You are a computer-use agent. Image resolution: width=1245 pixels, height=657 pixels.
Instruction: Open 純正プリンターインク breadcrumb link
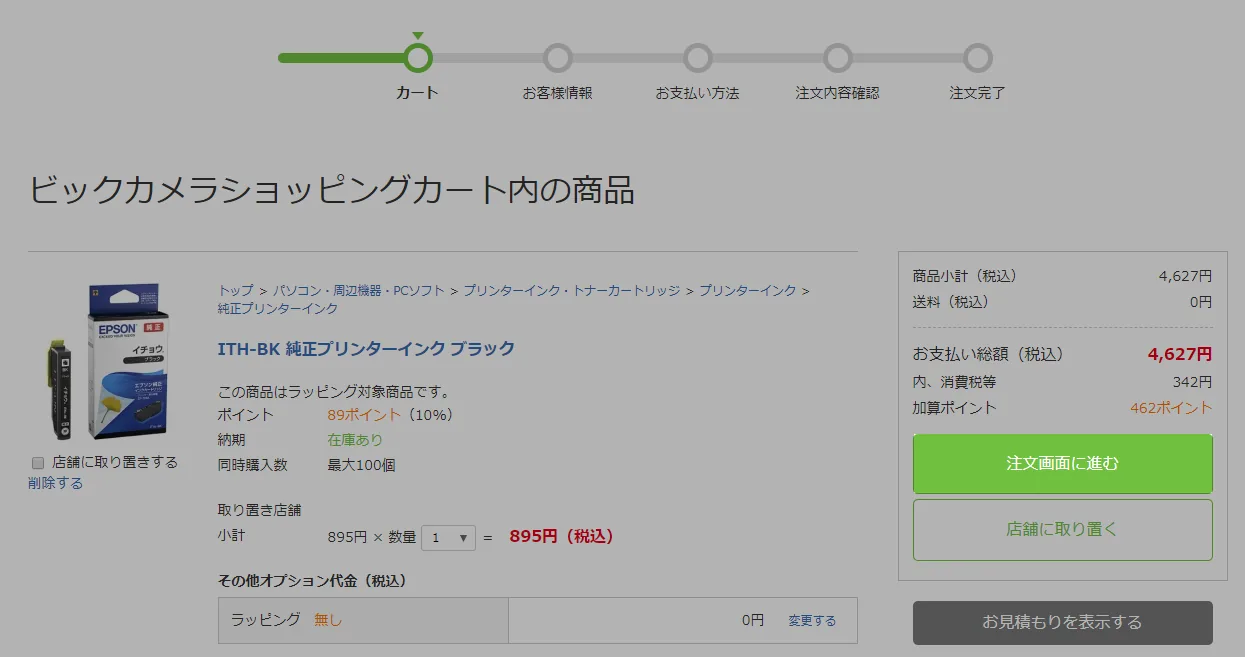[x=278, y=309]
